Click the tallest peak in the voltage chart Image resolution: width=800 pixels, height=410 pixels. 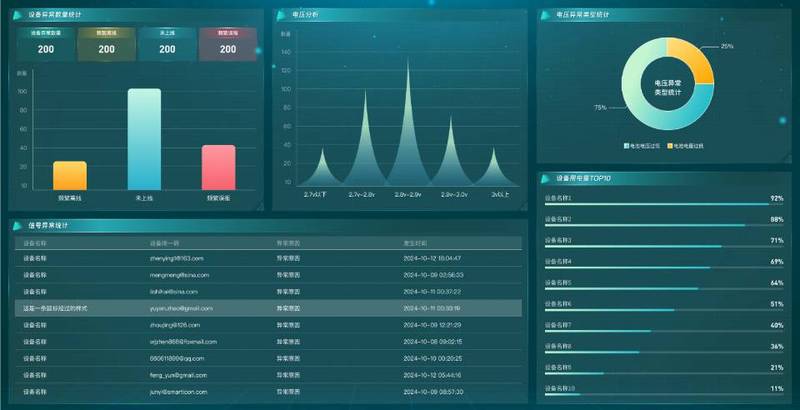pos(408,122)
